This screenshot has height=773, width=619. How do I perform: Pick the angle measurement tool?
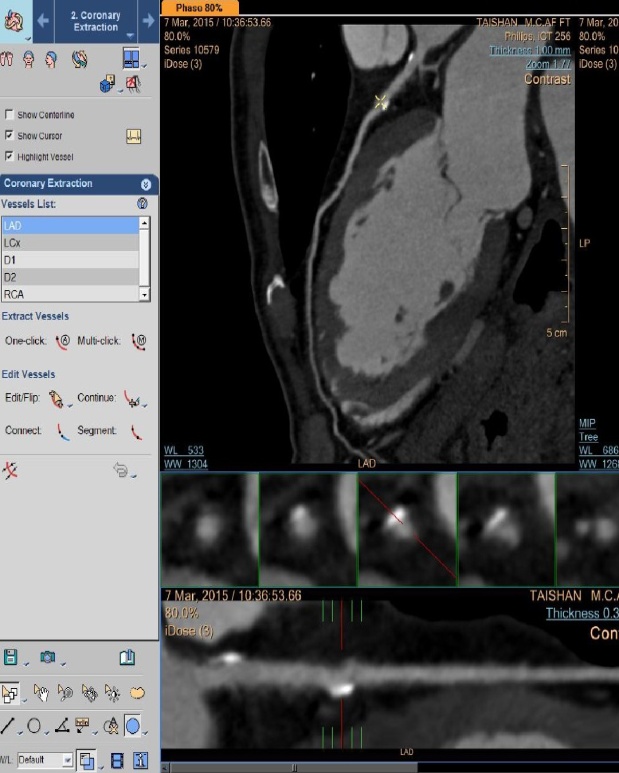(62, 725)
